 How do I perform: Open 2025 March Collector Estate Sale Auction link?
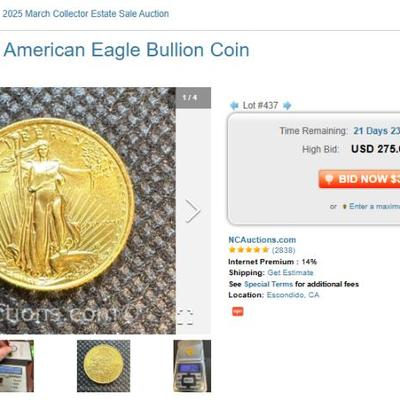tap(86, 14)
